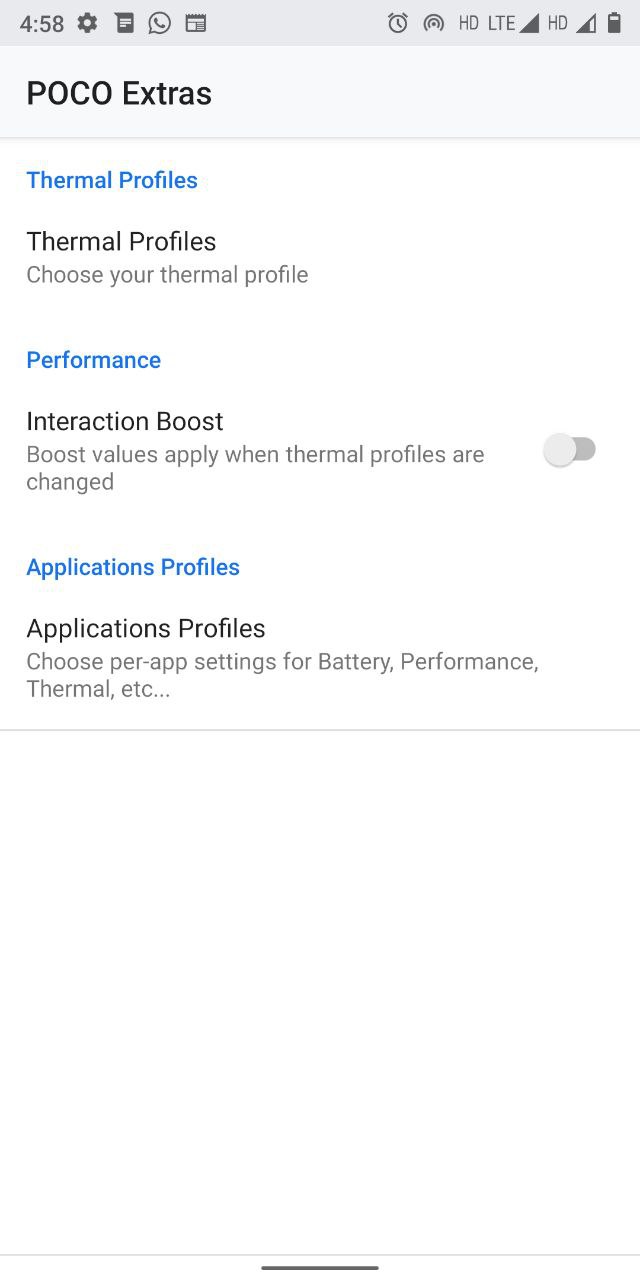Screen dimensions: 640x1280
Task: Tap the per-app settings description text
Action: 283,675
